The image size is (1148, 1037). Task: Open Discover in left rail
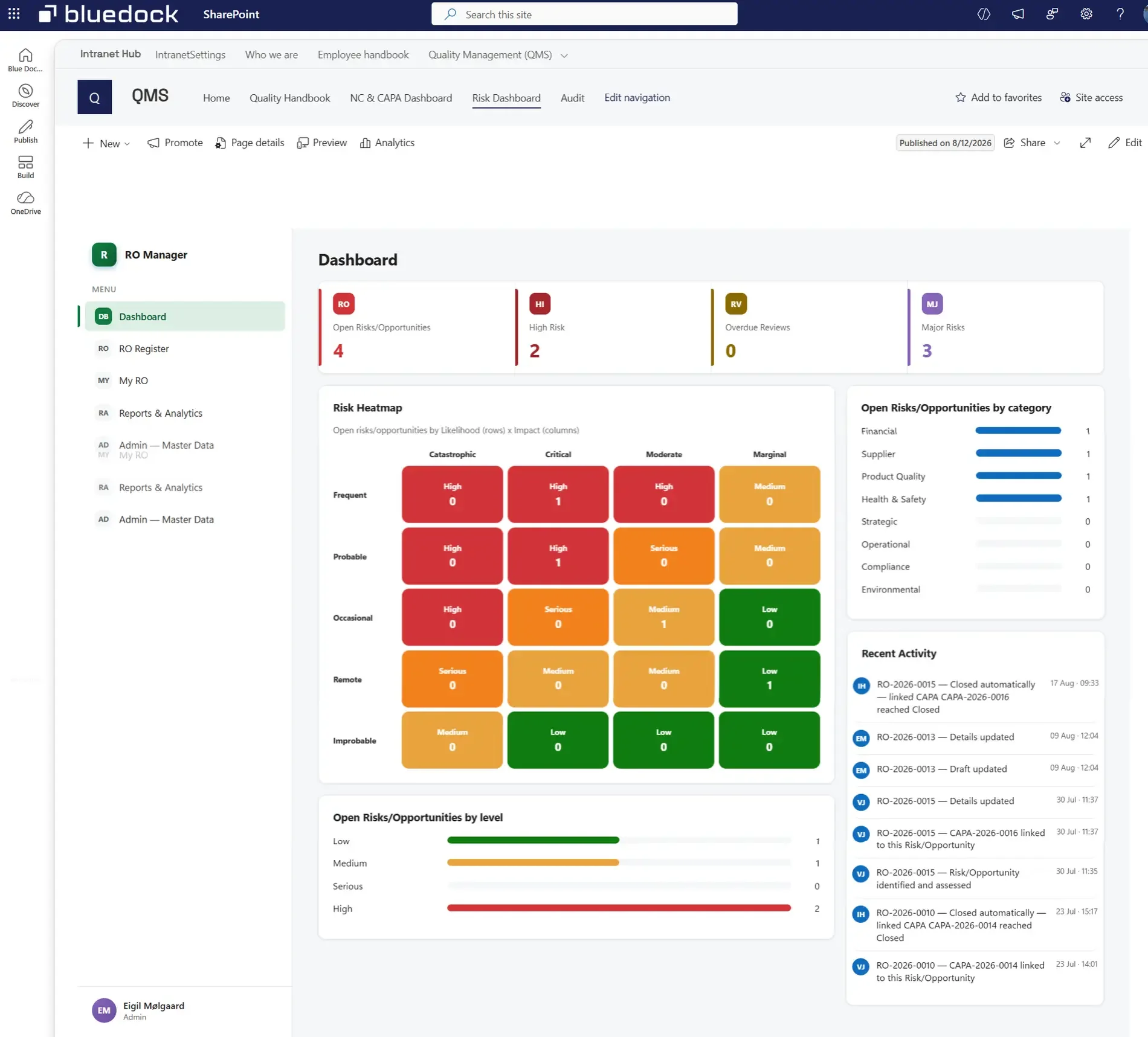coord(25,95)
